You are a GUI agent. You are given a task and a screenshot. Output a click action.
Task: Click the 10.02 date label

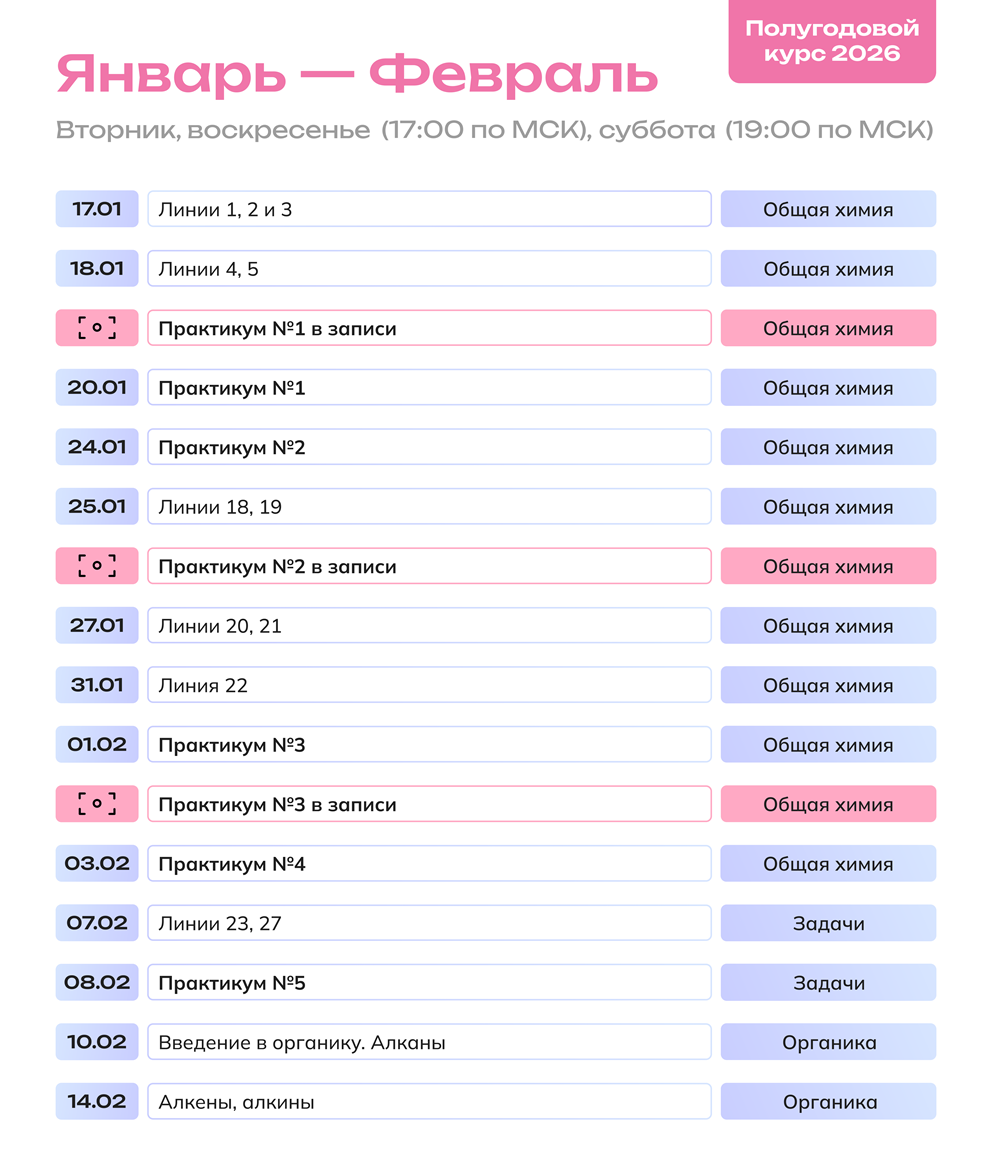coord(97,1042)
